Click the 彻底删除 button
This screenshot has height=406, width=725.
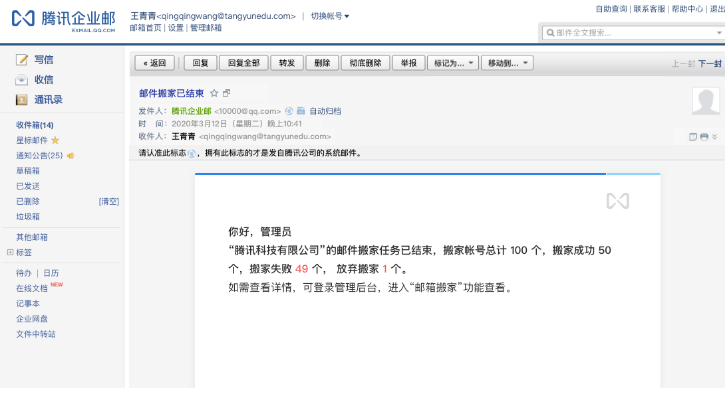pyautogui.click(x=365, y=63)
